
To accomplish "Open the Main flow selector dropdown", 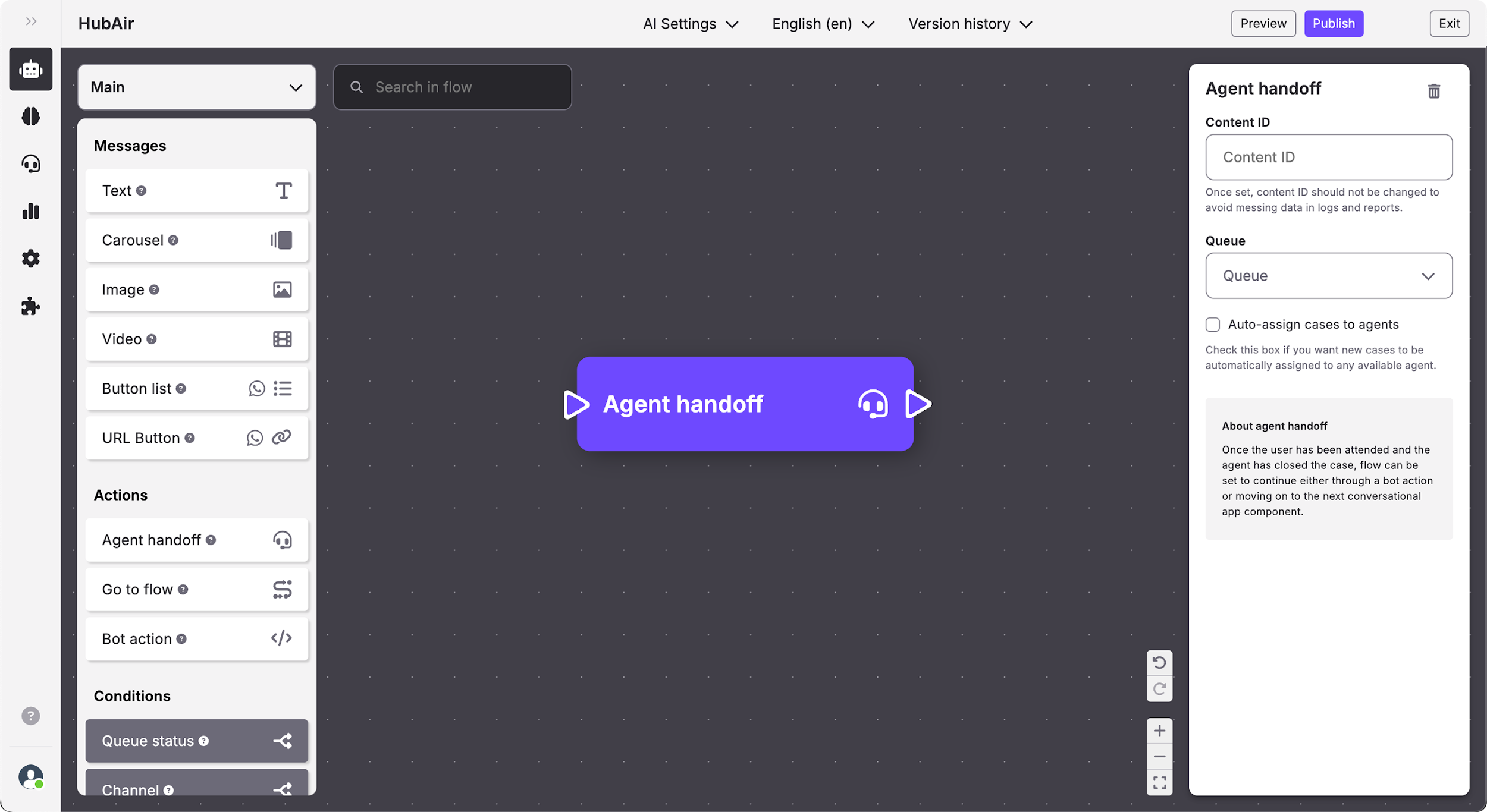I will pyautogui.click(x=196, y=87).
